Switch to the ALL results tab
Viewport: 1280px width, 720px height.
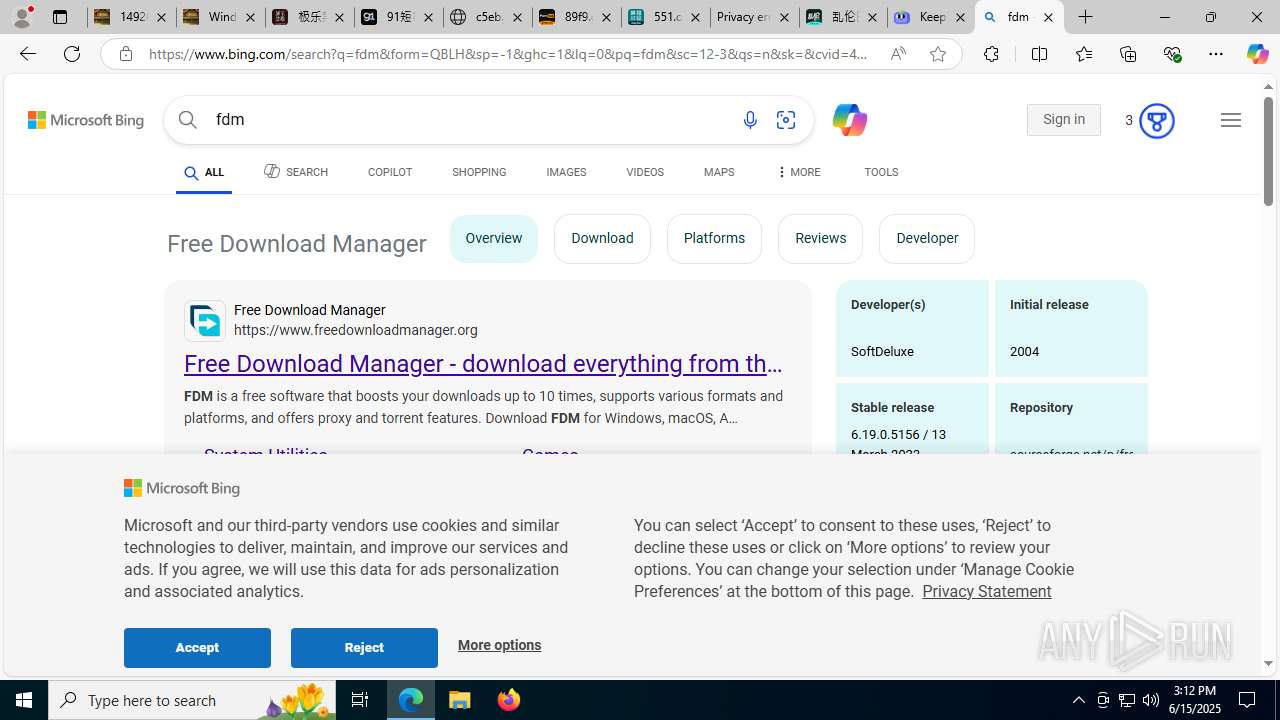(x=204, y=173)
